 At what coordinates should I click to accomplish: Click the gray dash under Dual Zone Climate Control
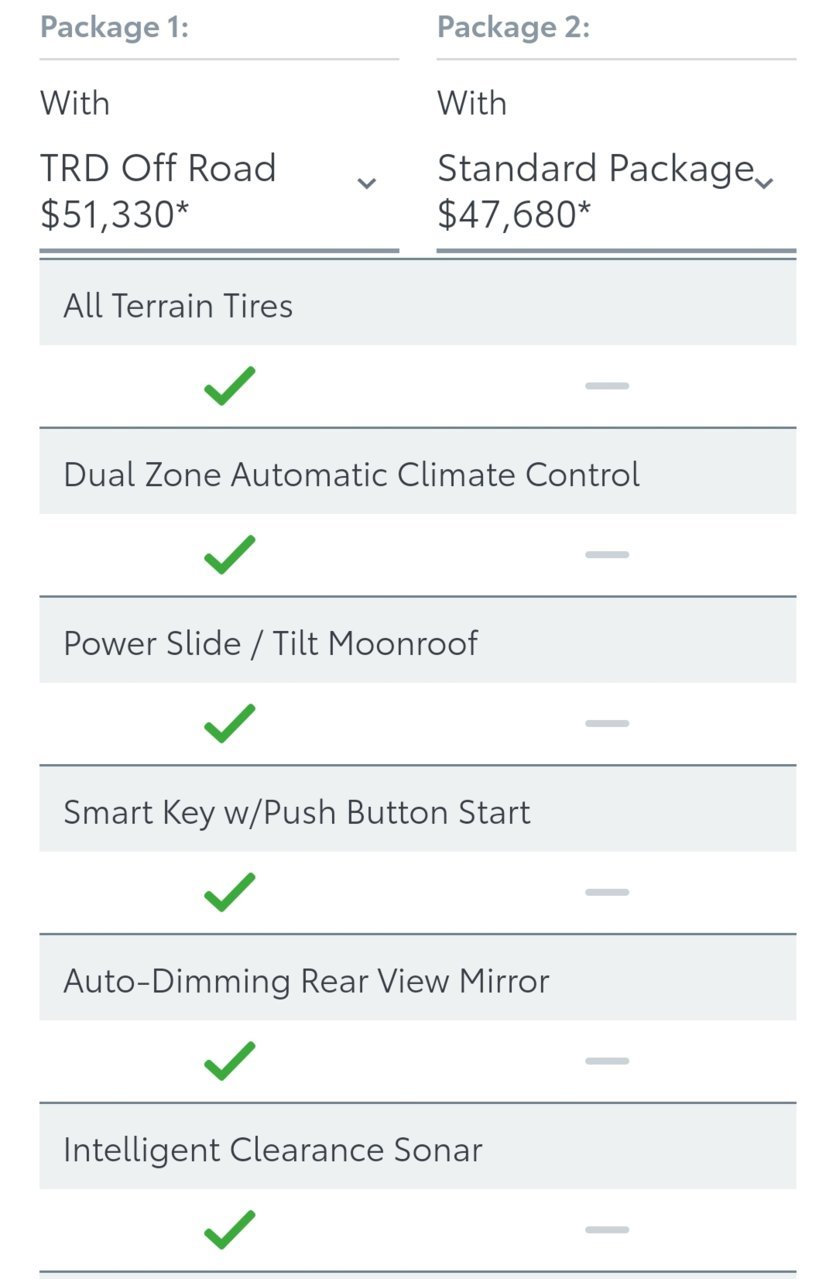(x=607, y=555)
